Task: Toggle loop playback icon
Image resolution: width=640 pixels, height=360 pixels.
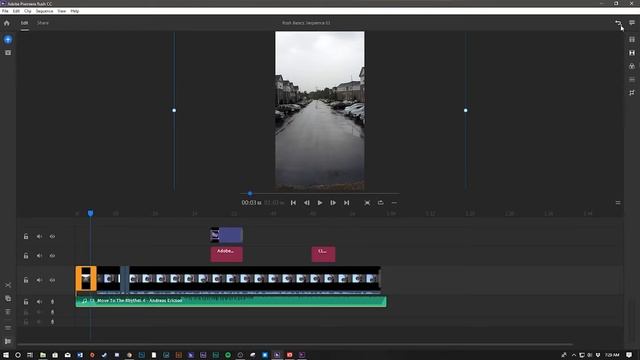Action: [380, 203]
